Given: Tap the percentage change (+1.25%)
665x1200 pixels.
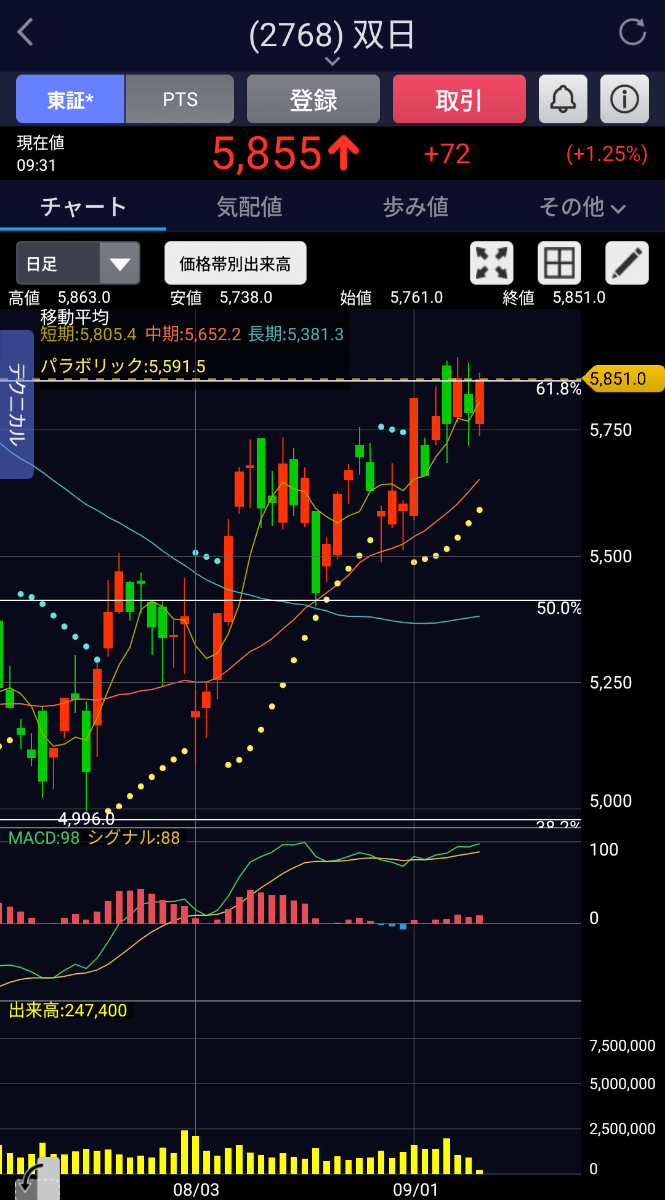Looking at the screenshot, I should (606, 154).
